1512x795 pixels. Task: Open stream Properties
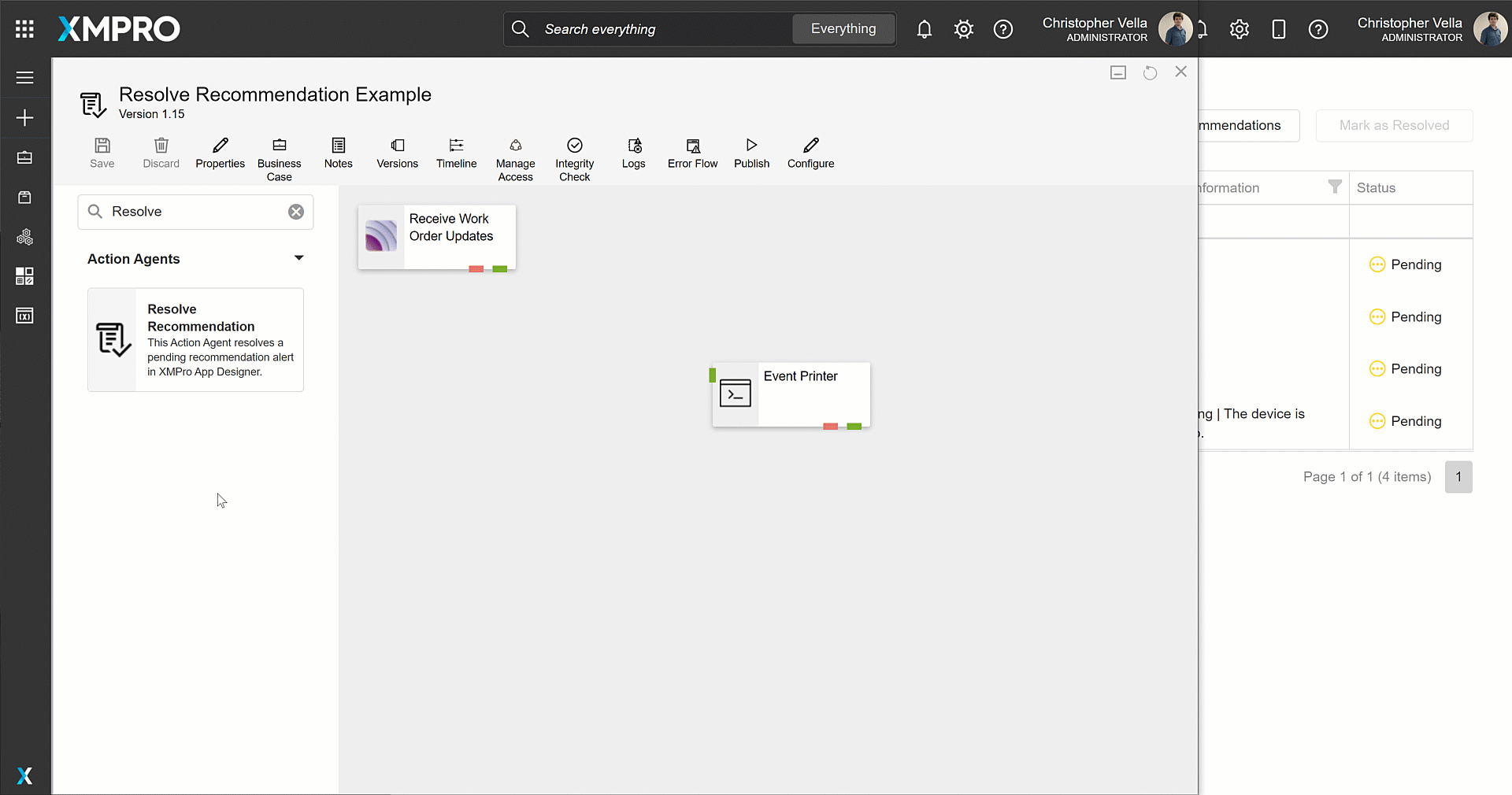(x=220, y=153)
